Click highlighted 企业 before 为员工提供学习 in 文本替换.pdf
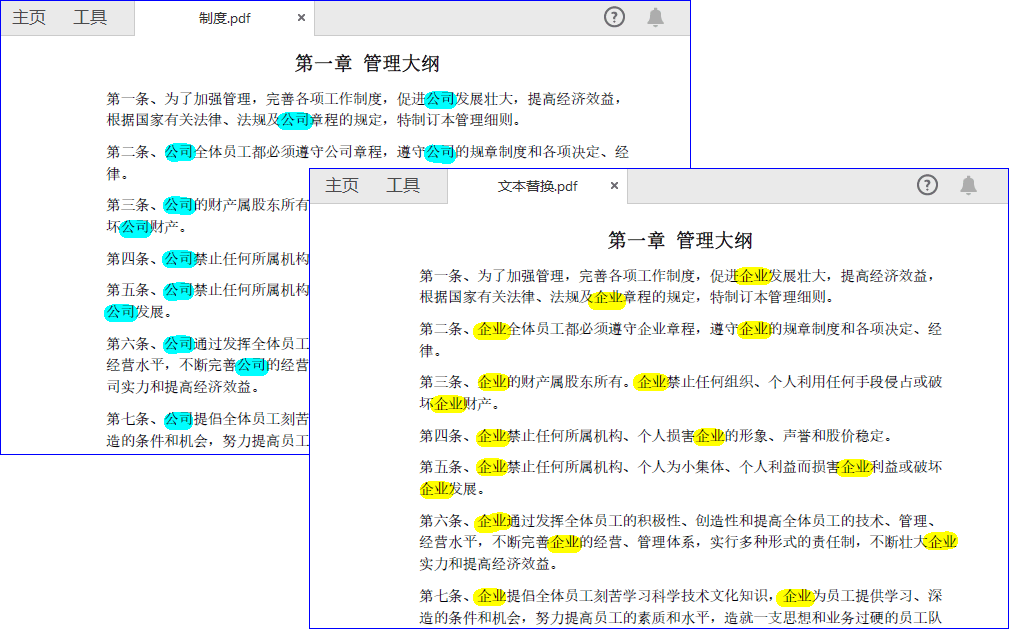This screenshot has width=1010, height=631. pyautogui.click(x=796, y=597)
